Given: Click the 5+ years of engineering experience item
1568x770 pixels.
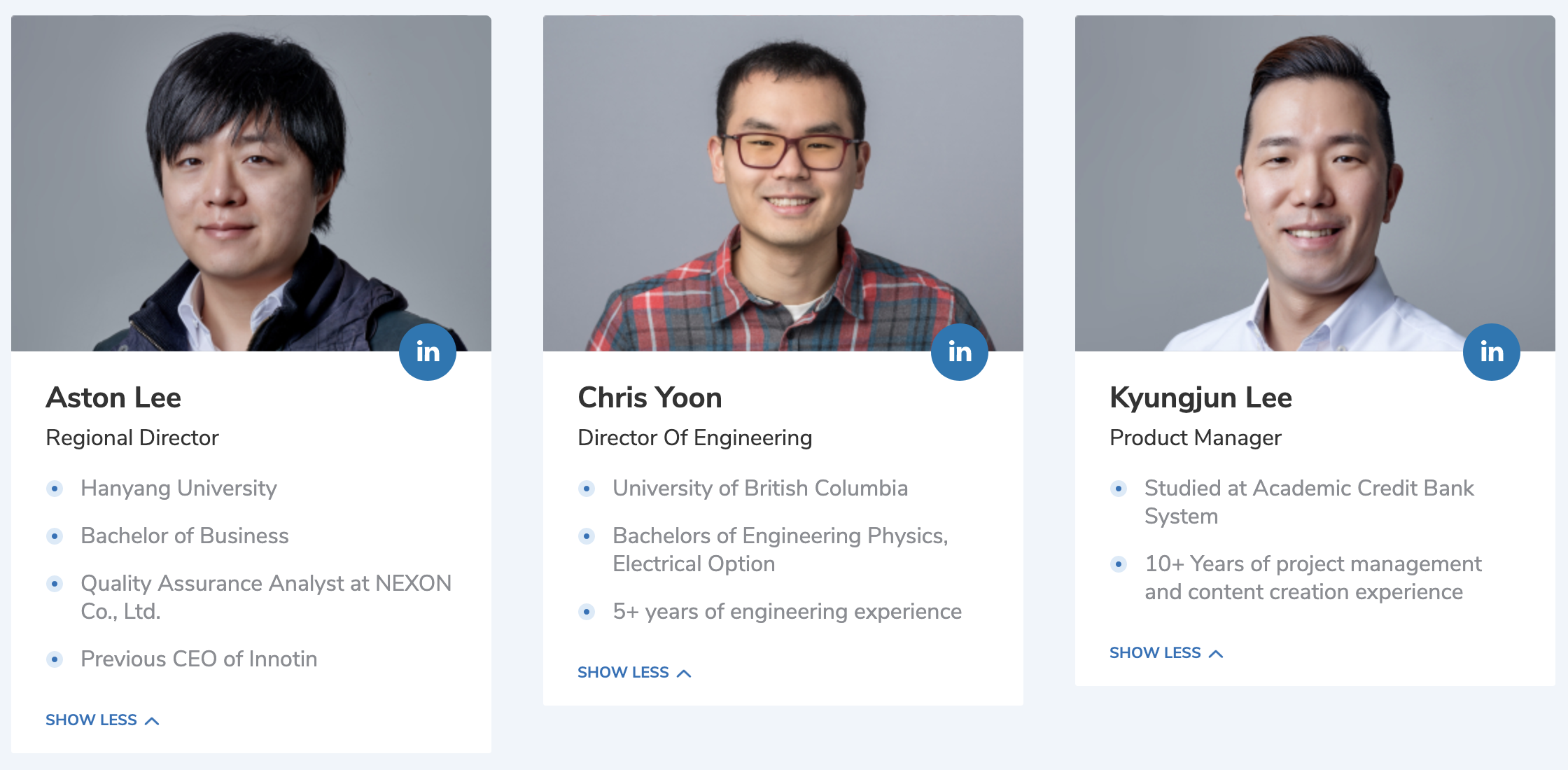Looking at the screenshot, I should [787, 611].
